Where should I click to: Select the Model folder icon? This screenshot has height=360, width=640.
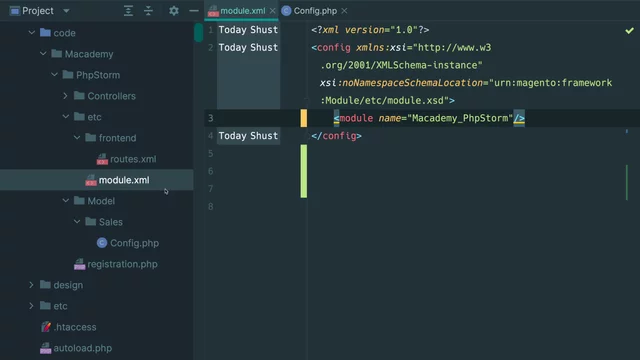[79, 200]
